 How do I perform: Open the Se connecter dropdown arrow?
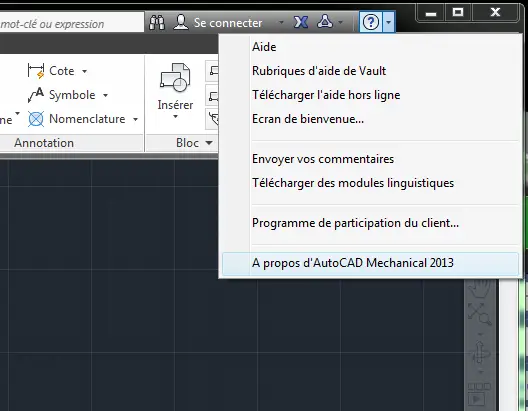(x=281, y=23)
